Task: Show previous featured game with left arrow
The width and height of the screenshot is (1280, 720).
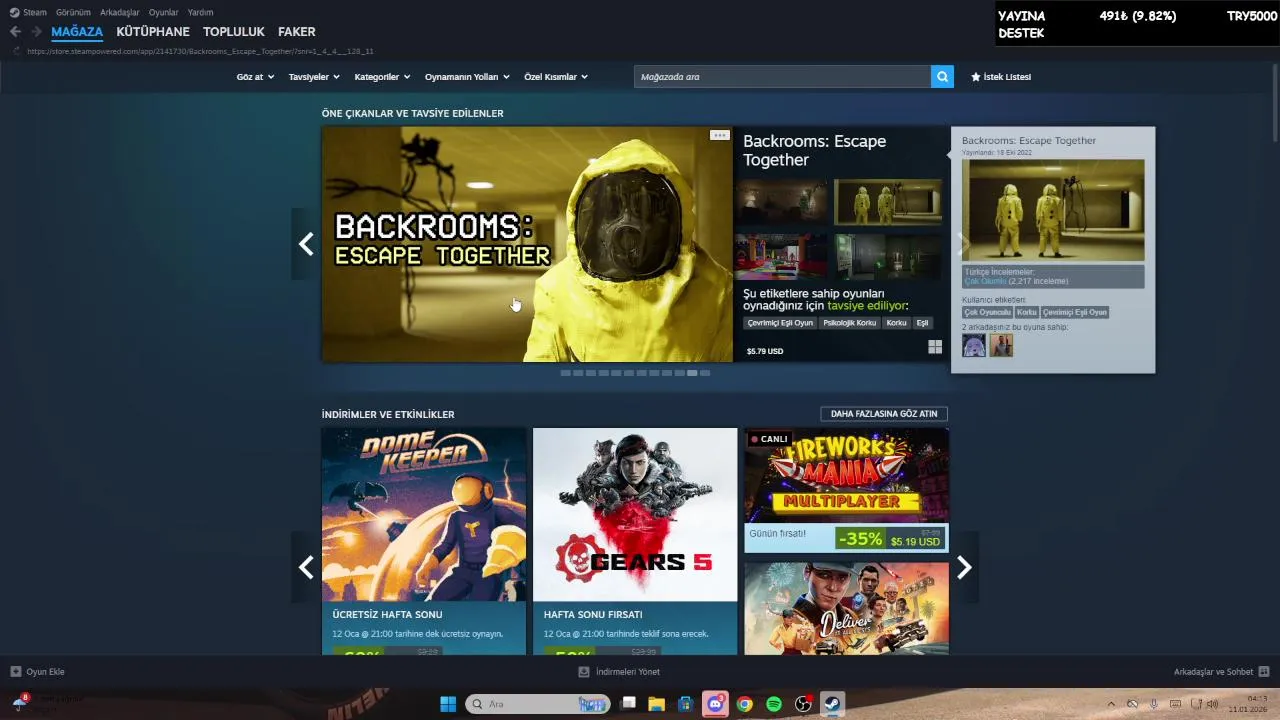Action: coord(306,244)
